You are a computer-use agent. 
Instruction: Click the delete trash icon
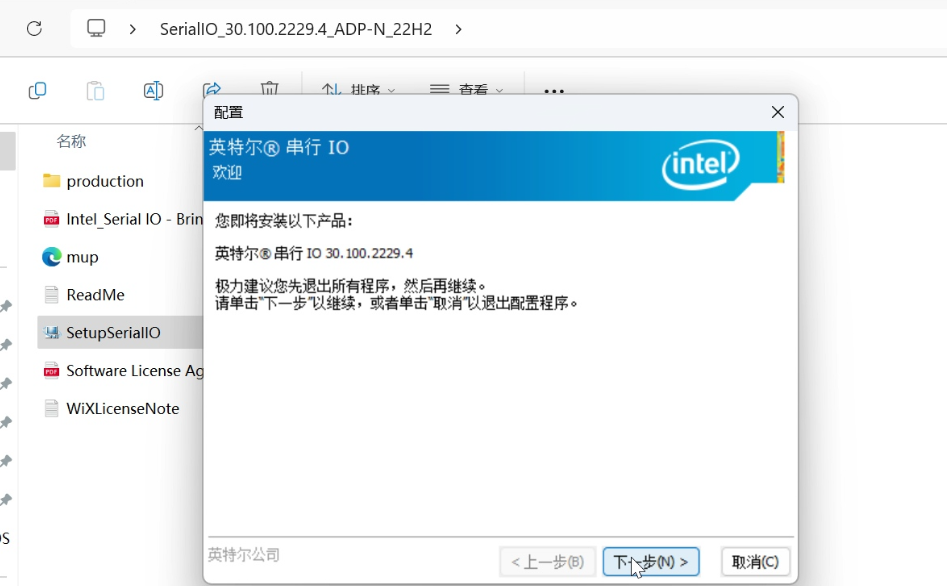click(x=269, y=90)
